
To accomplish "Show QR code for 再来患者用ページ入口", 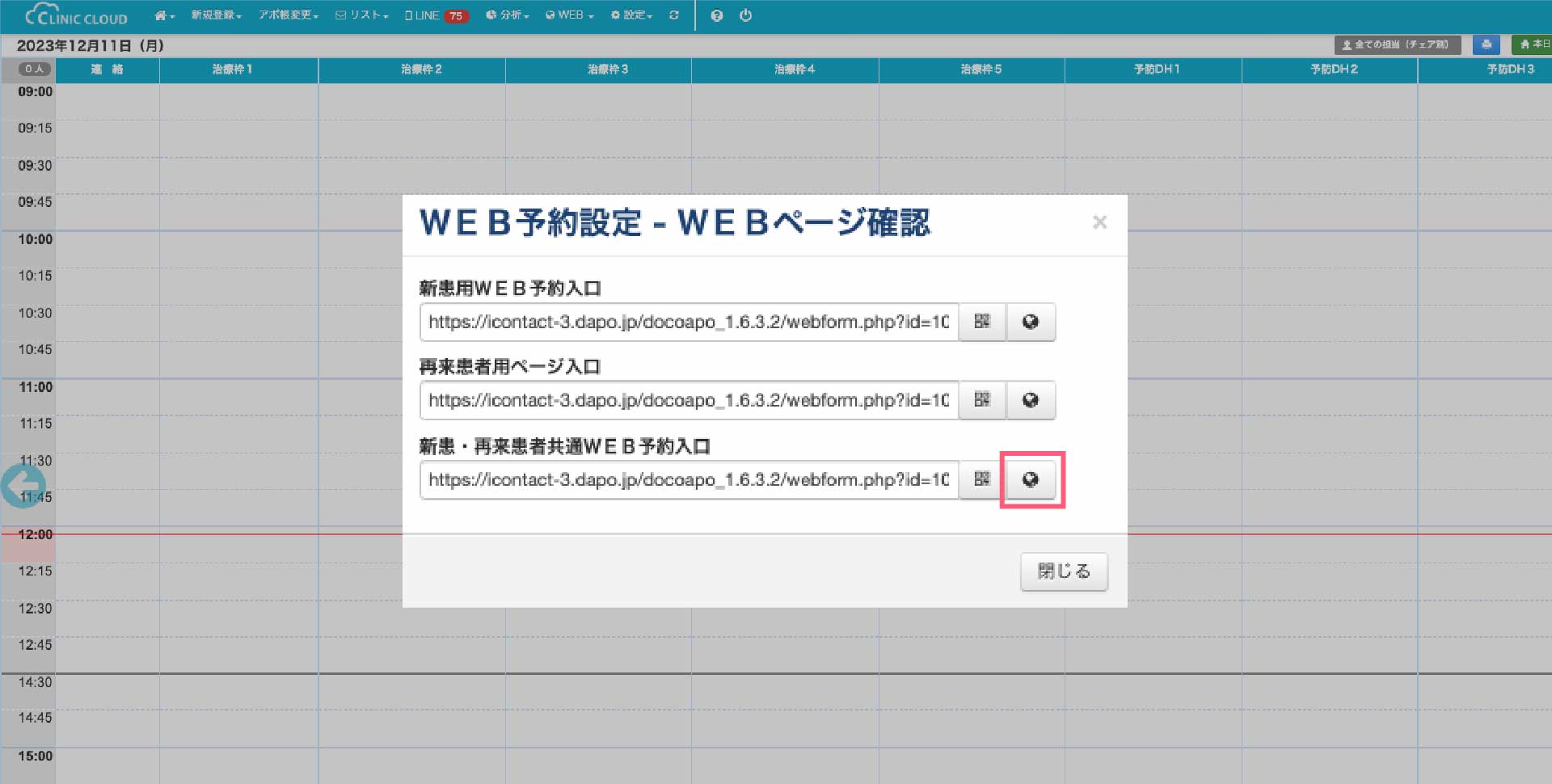I will [x=982, y=400].
